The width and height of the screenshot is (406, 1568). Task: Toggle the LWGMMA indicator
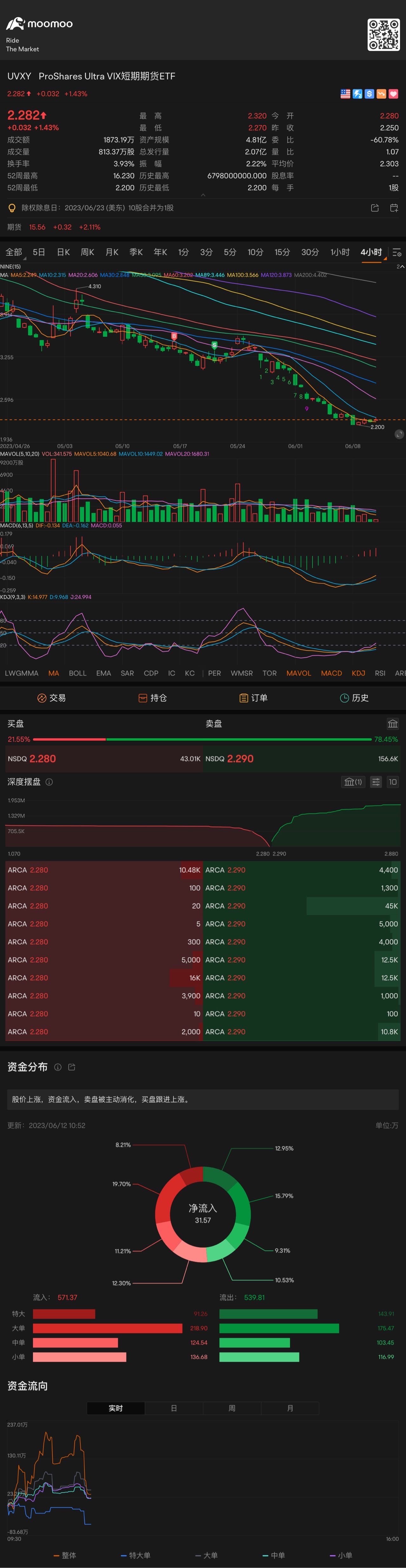tap(21, 673)
